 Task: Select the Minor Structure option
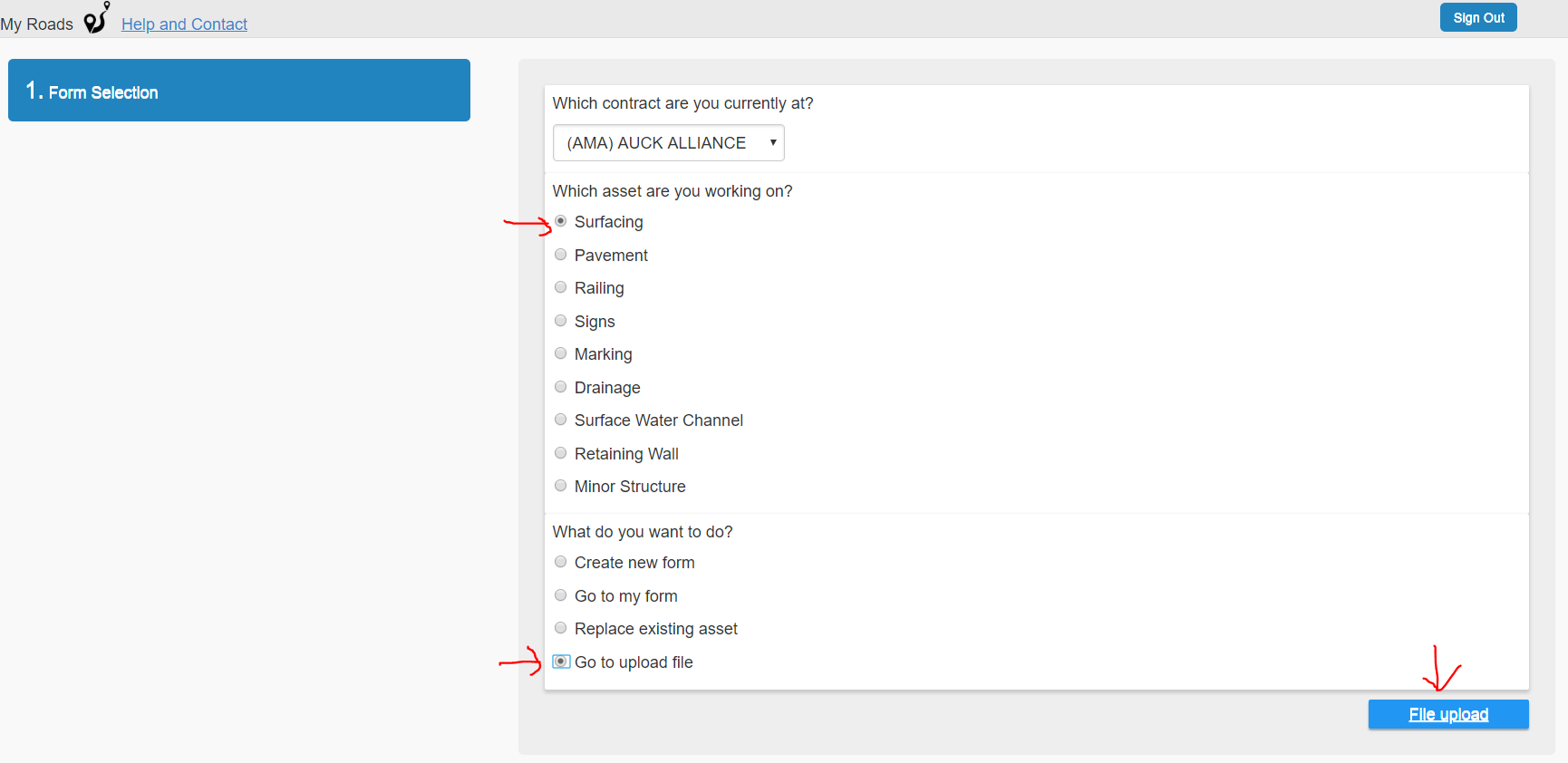coord(561,486)
